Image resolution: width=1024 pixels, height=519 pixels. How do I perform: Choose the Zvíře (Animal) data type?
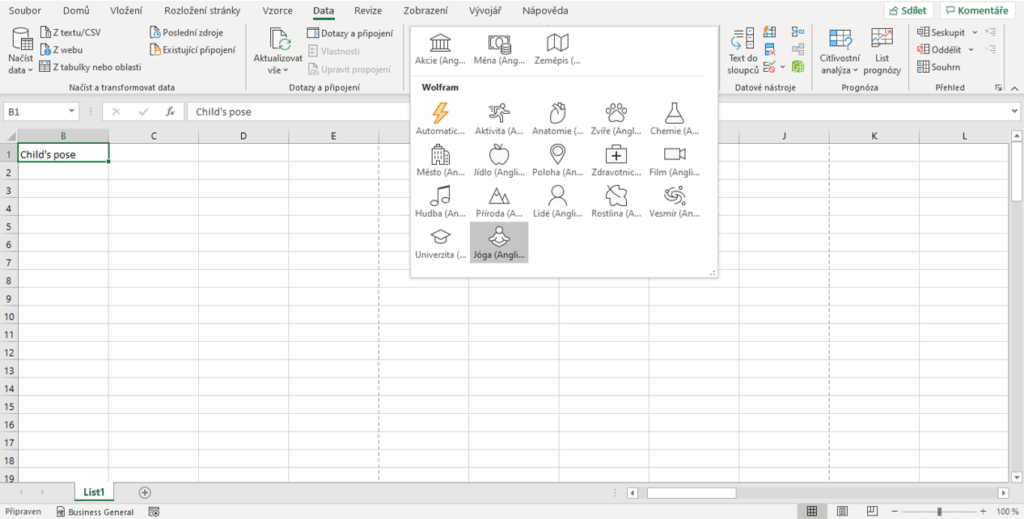click(x=616, y=119)
